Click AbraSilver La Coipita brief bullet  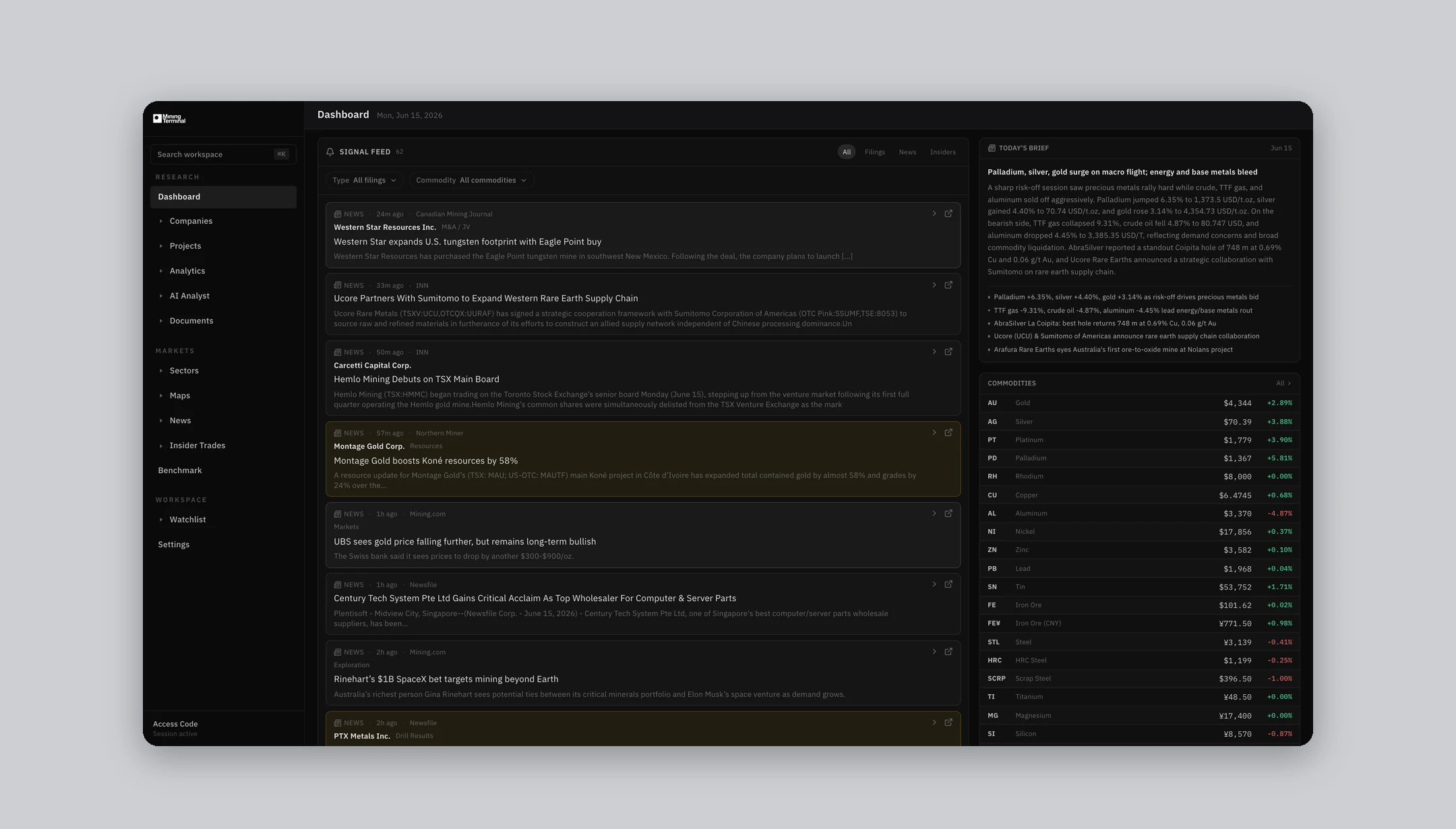(x=1105, y=324)
